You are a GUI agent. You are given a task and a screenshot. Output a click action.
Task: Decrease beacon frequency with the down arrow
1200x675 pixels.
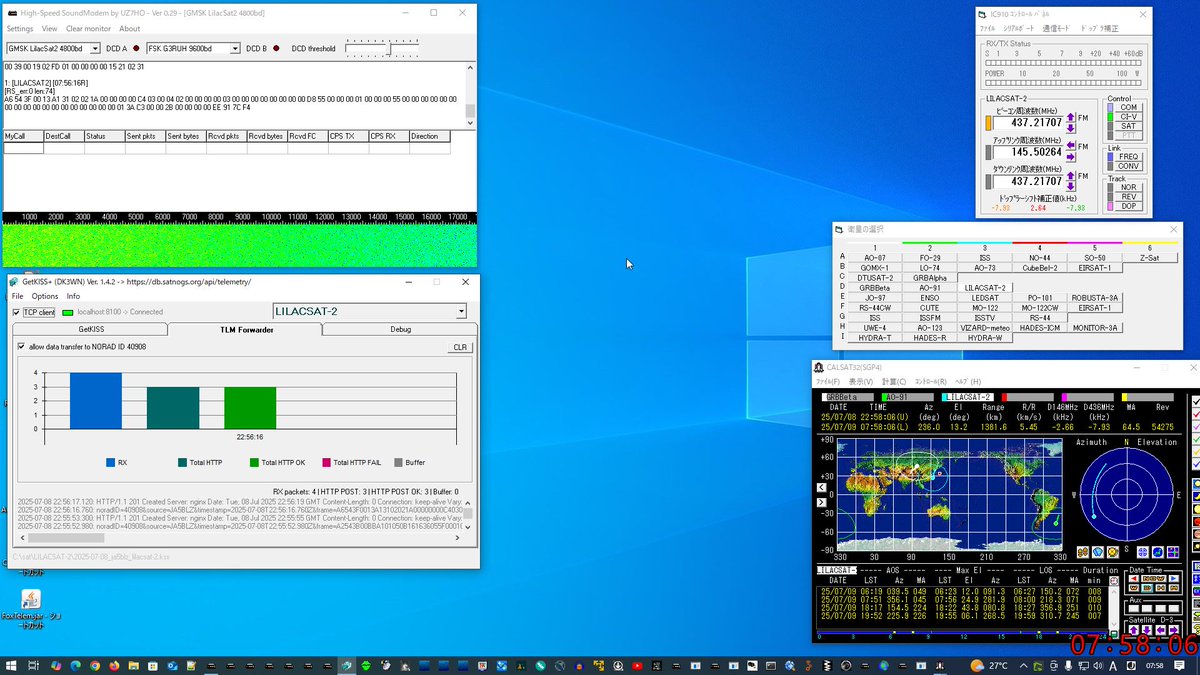[x=1071, y=128]
